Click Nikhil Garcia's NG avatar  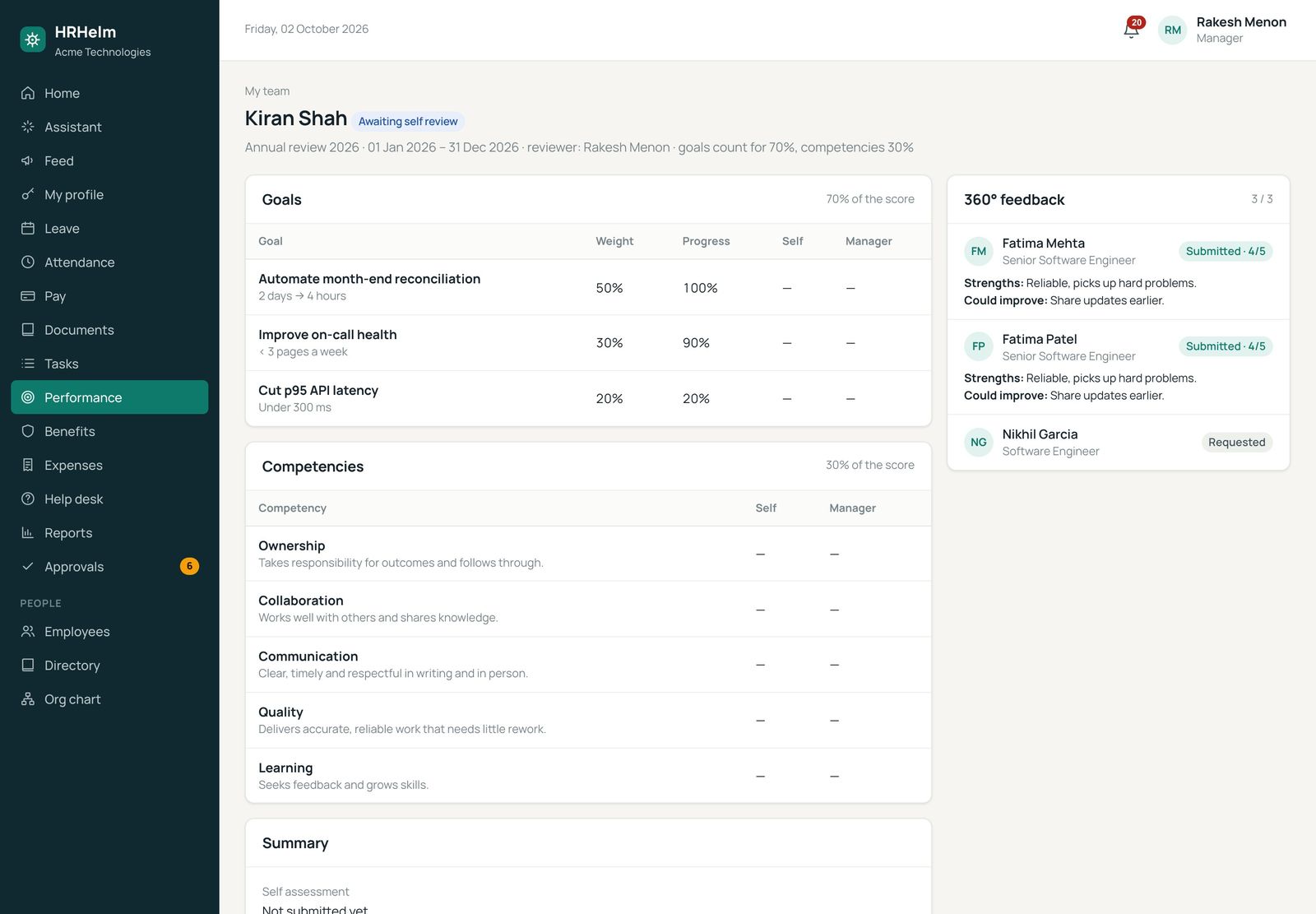[979, 442]
